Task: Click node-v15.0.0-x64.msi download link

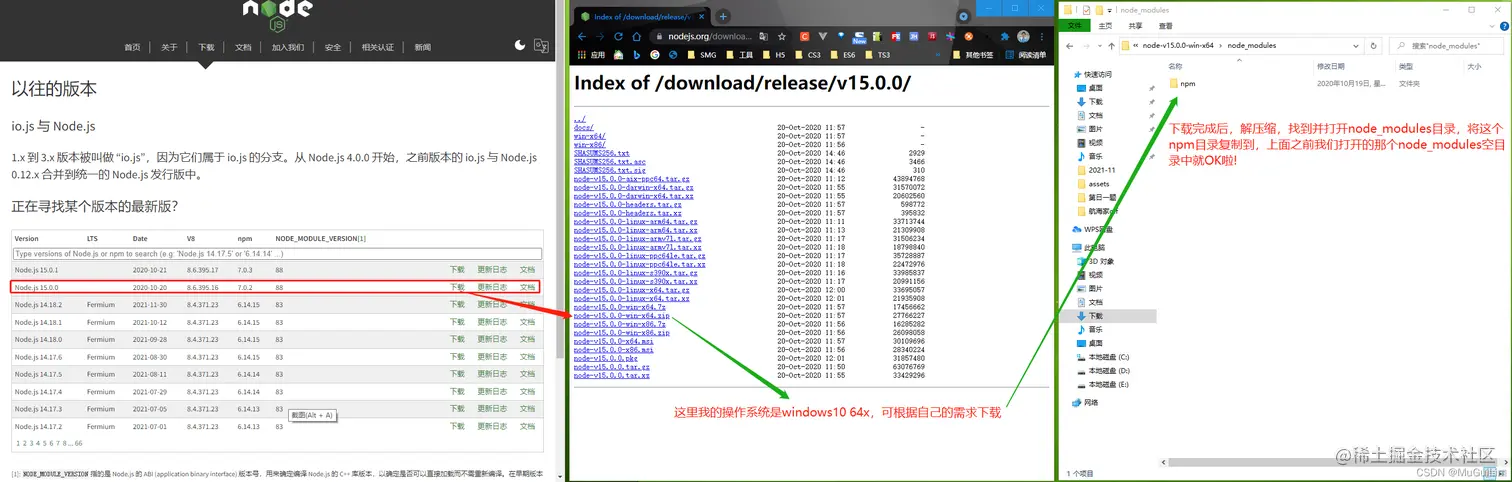Action: (x=613, y=342)
